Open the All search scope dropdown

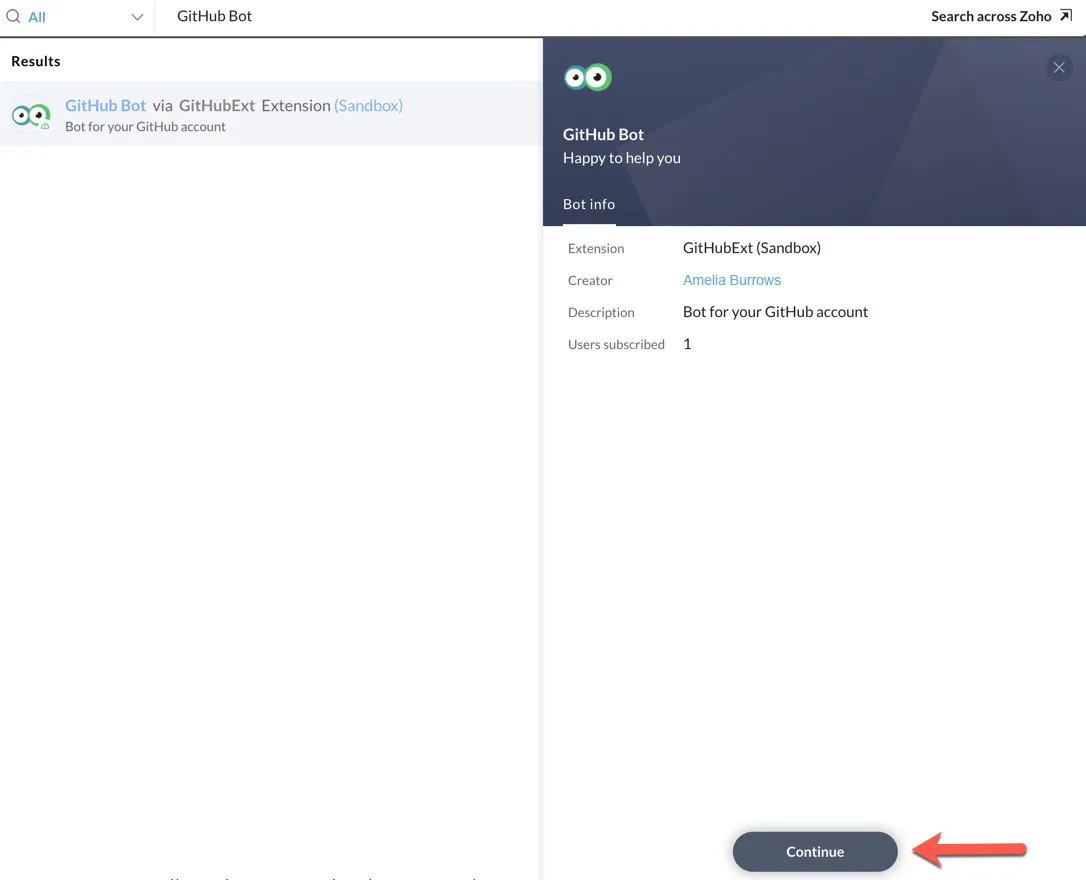tap(75, 17)
